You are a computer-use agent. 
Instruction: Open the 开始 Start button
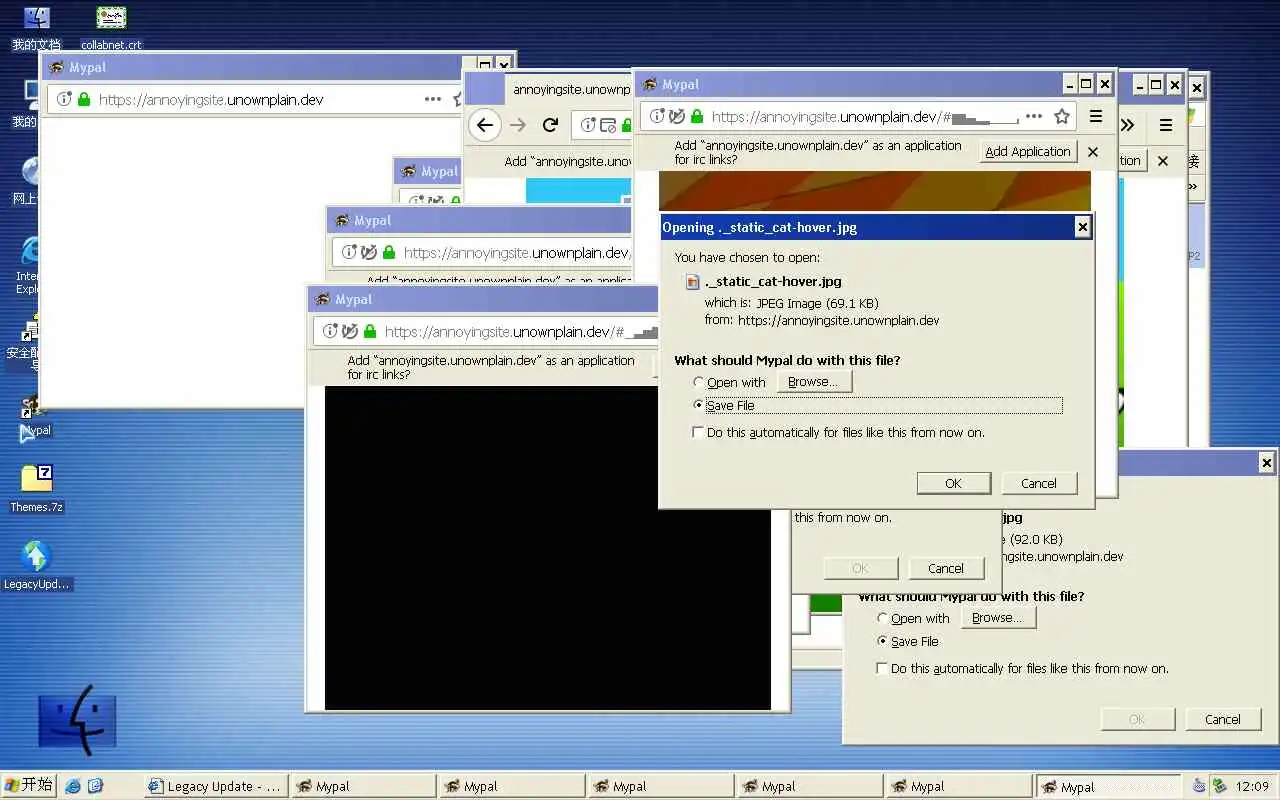(27, 785)
